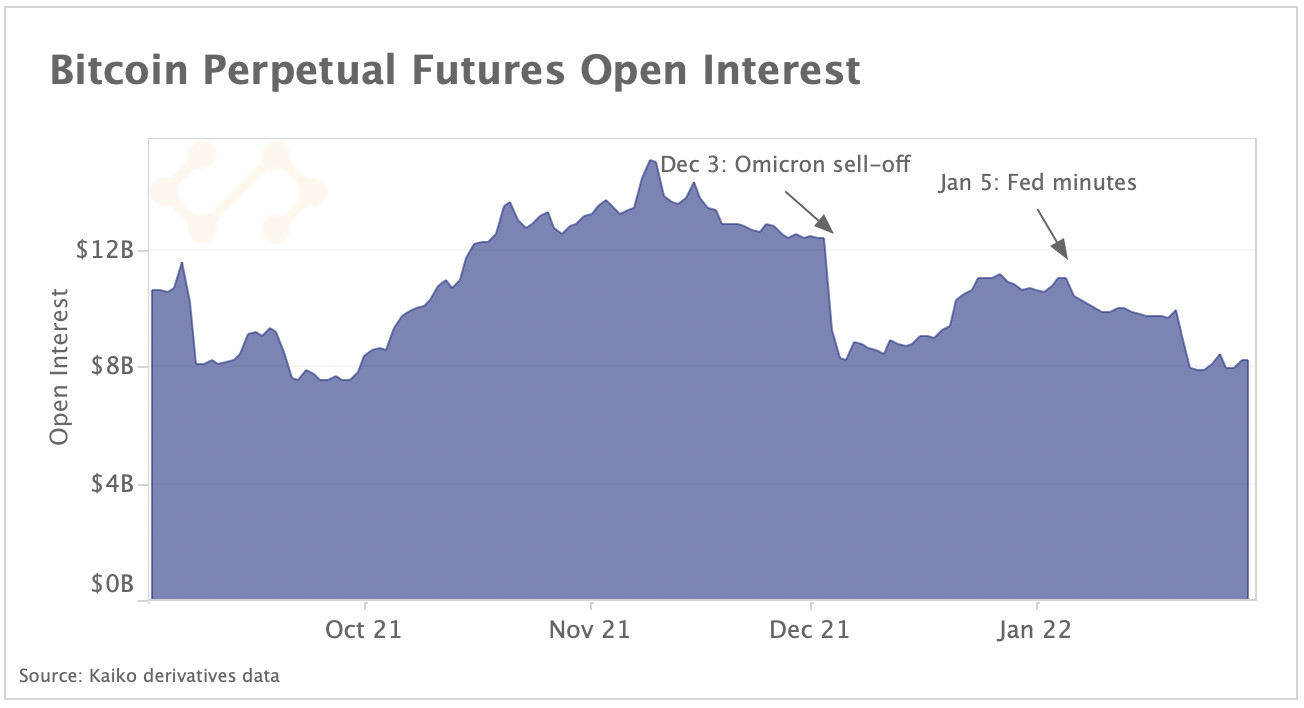
Task: Click the Kaiko watermark logo
Action: 238,190
